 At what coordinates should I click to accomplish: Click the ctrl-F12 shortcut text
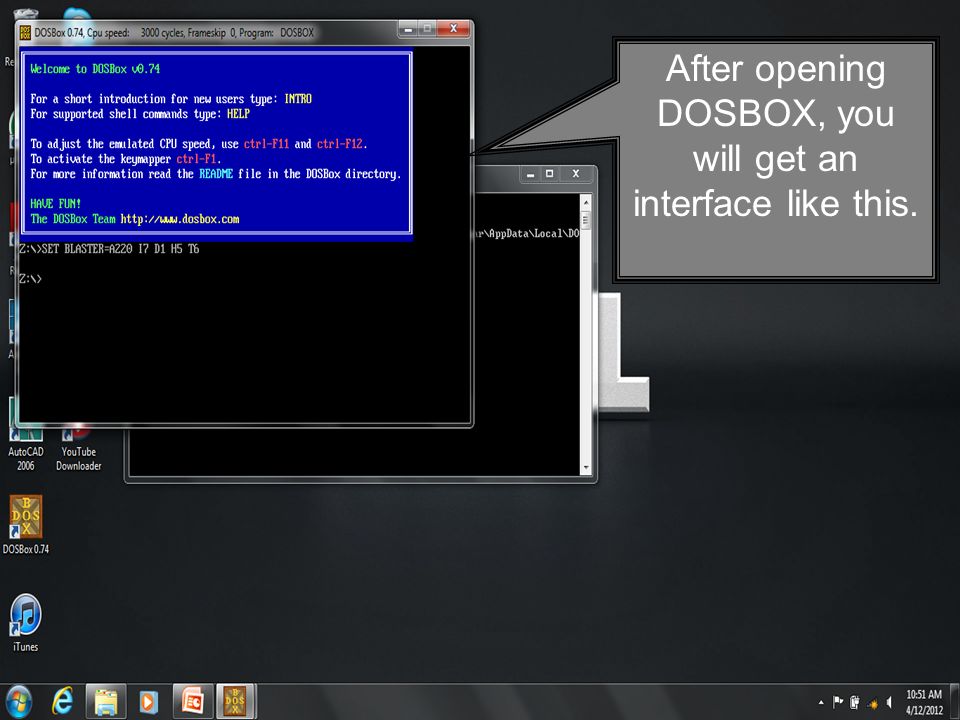click(x=340, y=144)
